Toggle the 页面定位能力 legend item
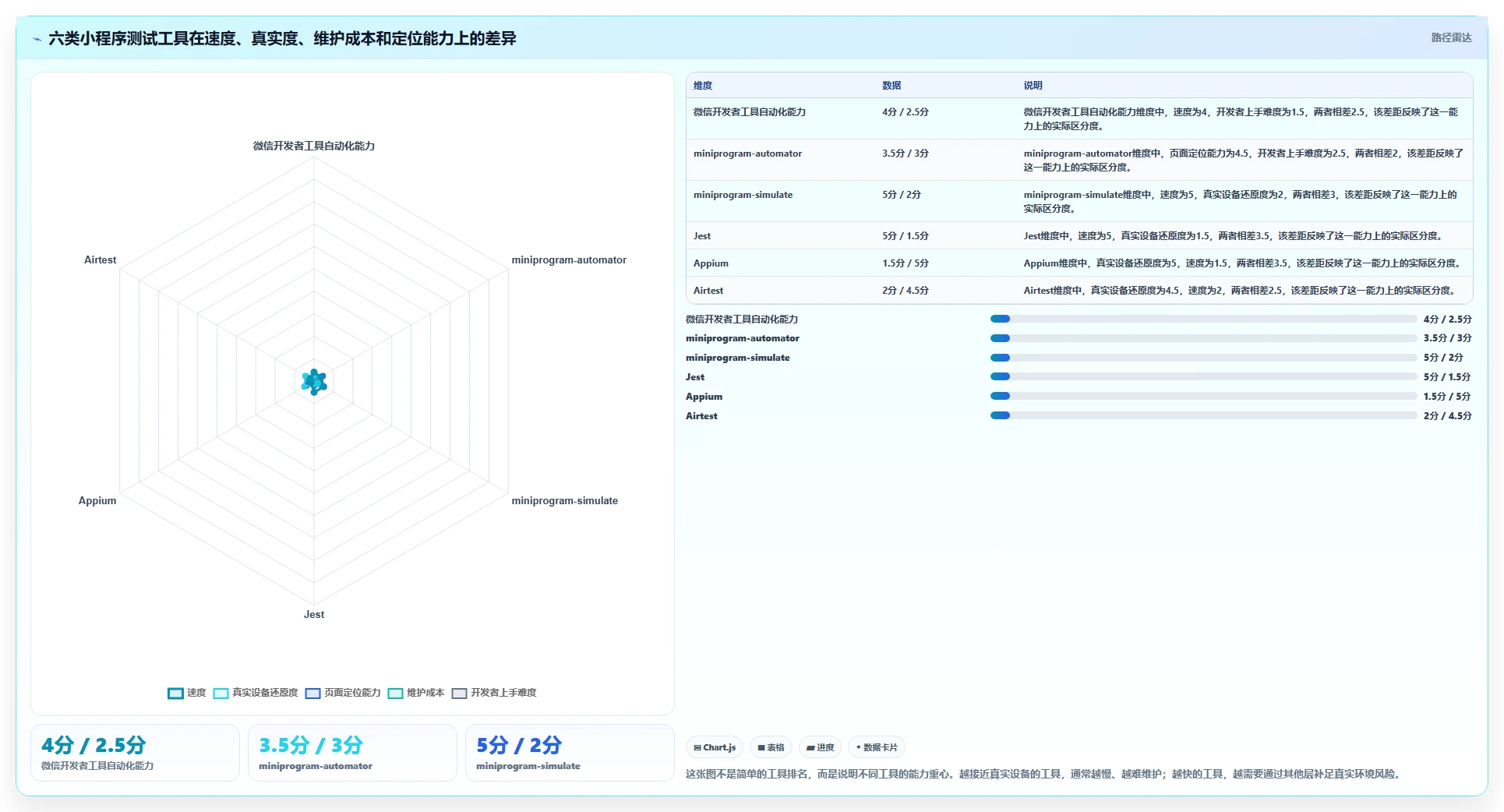 (343, 693)
